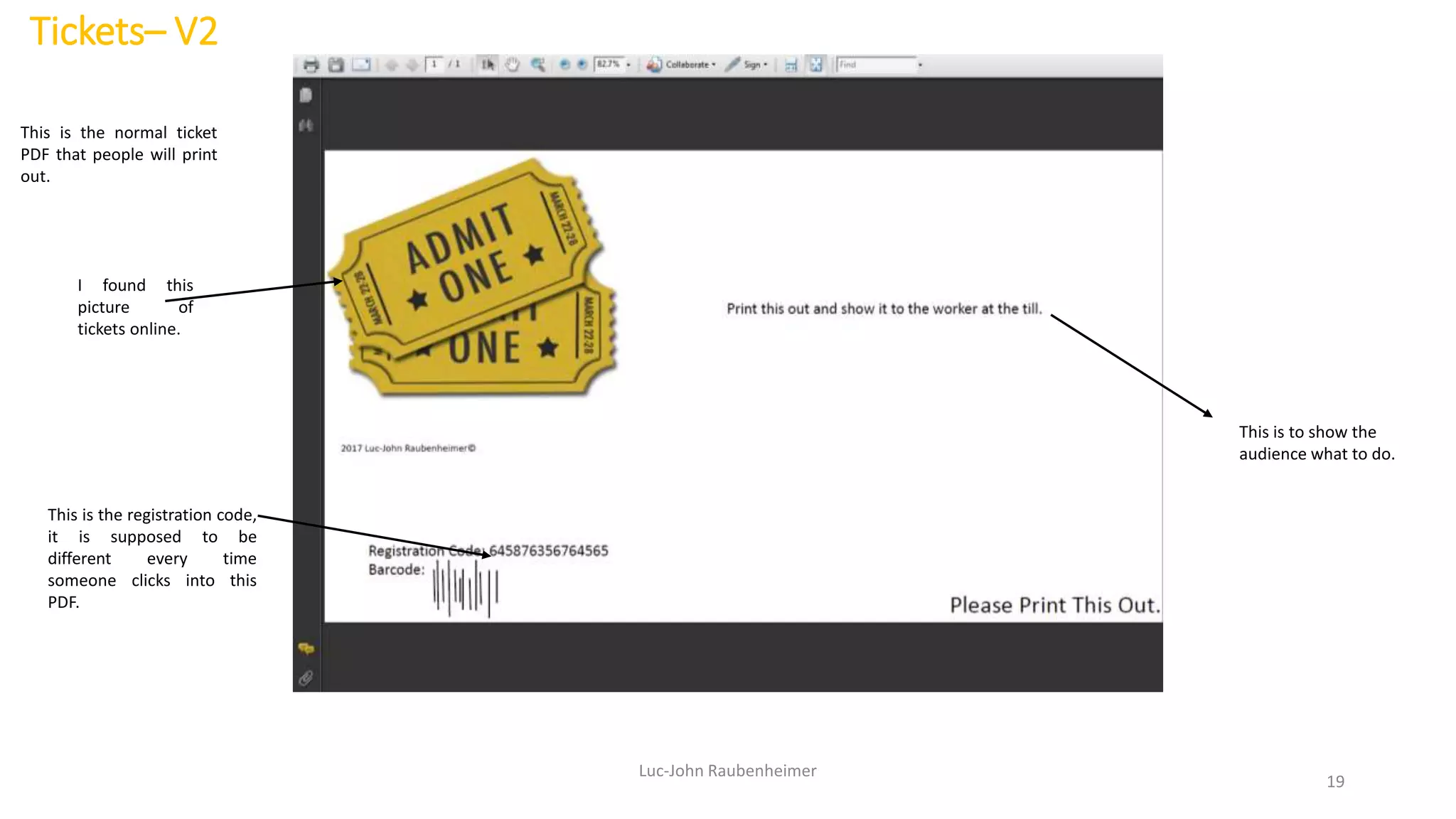Select the Hand pan tool
The width and height of the screenshot is (1456, 819).
tap(513, 65)
